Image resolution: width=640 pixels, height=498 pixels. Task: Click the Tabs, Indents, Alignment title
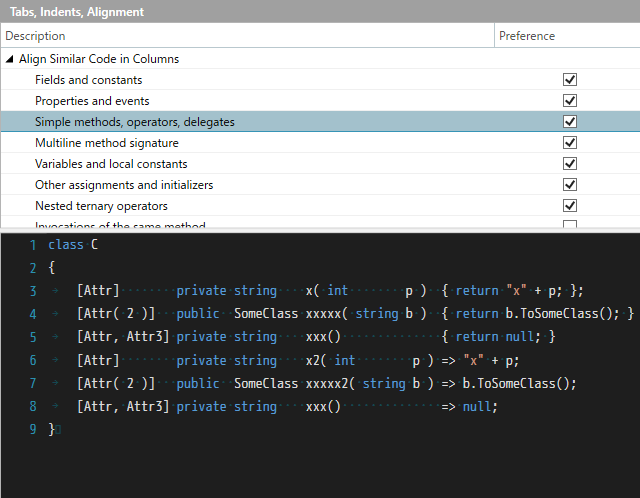(77, 12)
